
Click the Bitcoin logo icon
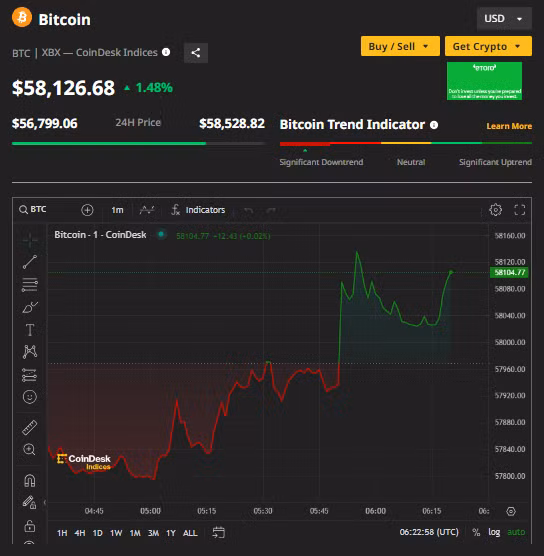click(x=22, y=17)
